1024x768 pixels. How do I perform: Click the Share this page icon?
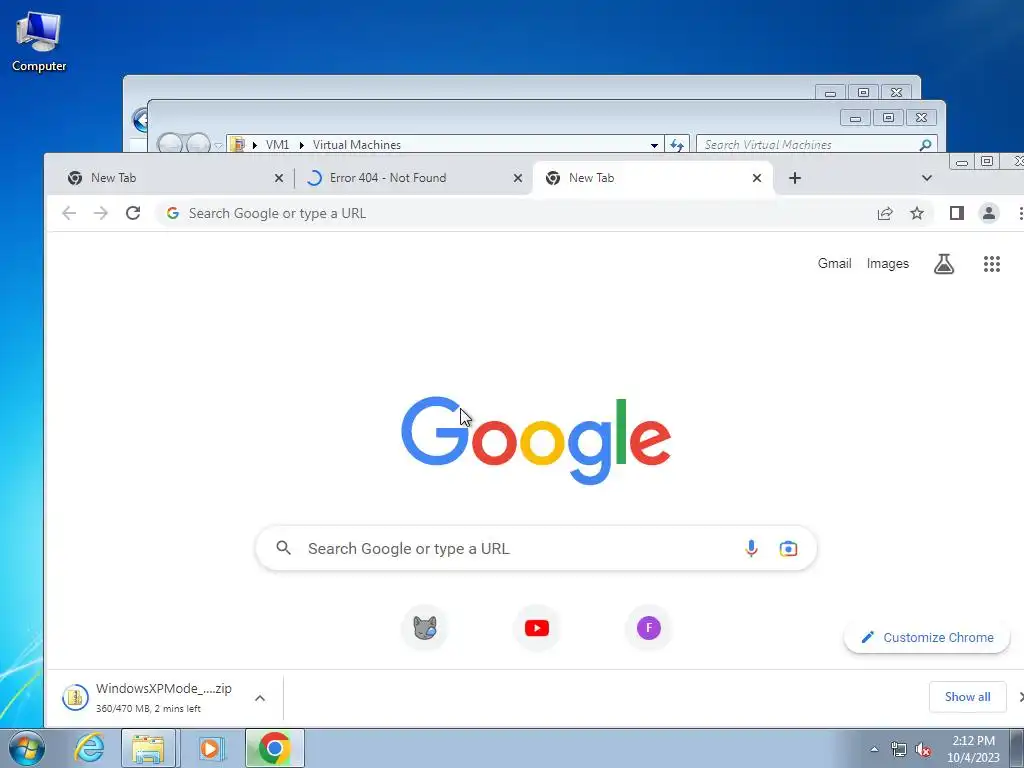coord(885,213)
